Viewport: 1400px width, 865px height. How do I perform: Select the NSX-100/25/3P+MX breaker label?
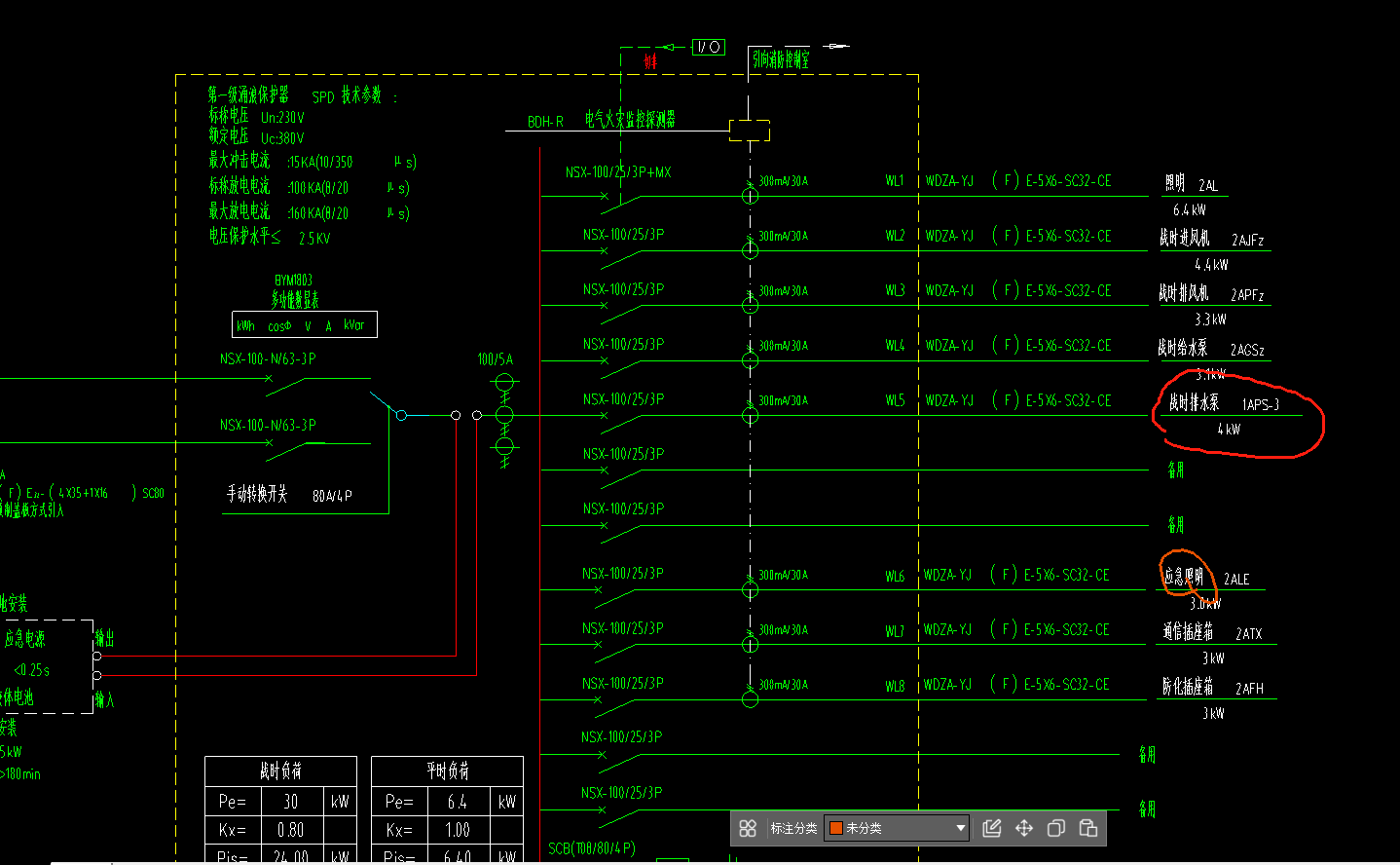pos(618,172)
